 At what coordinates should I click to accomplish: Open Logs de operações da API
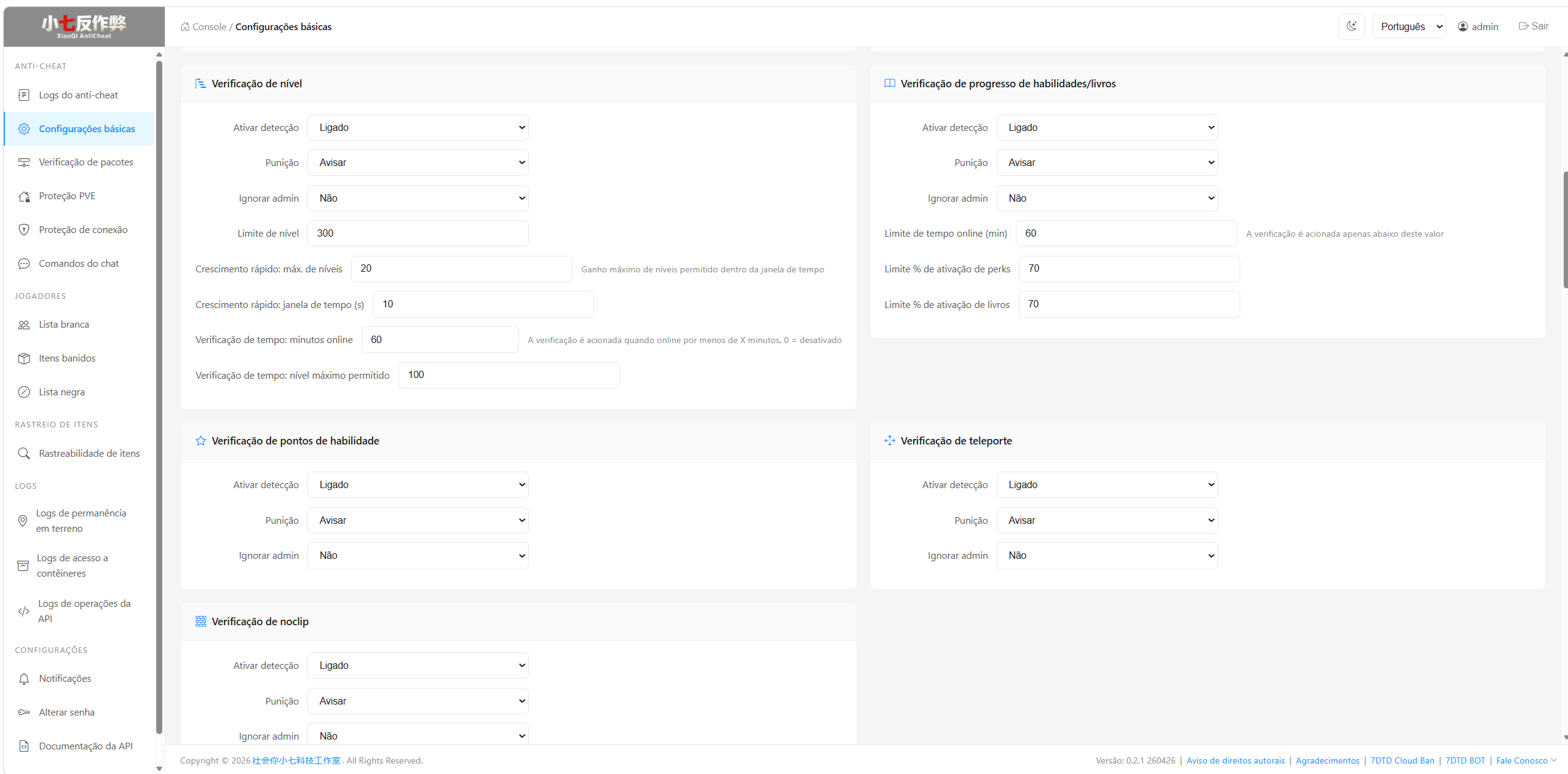[x=84, y=611]
